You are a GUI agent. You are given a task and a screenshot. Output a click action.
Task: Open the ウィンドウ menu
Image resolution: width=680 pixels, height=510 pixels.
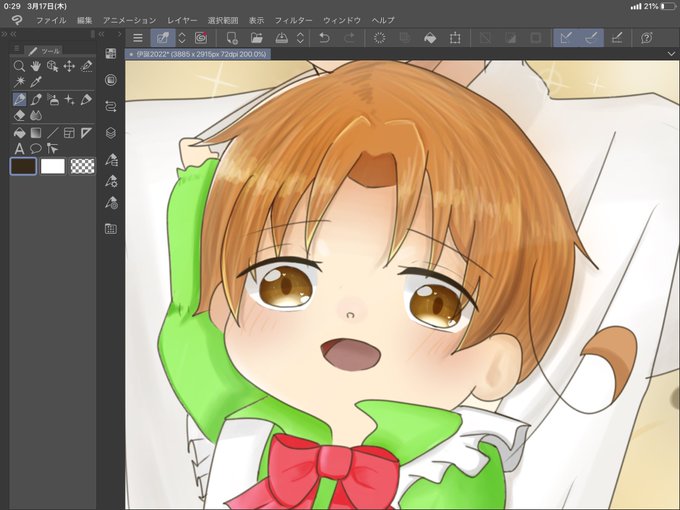(x=342, y=20)
